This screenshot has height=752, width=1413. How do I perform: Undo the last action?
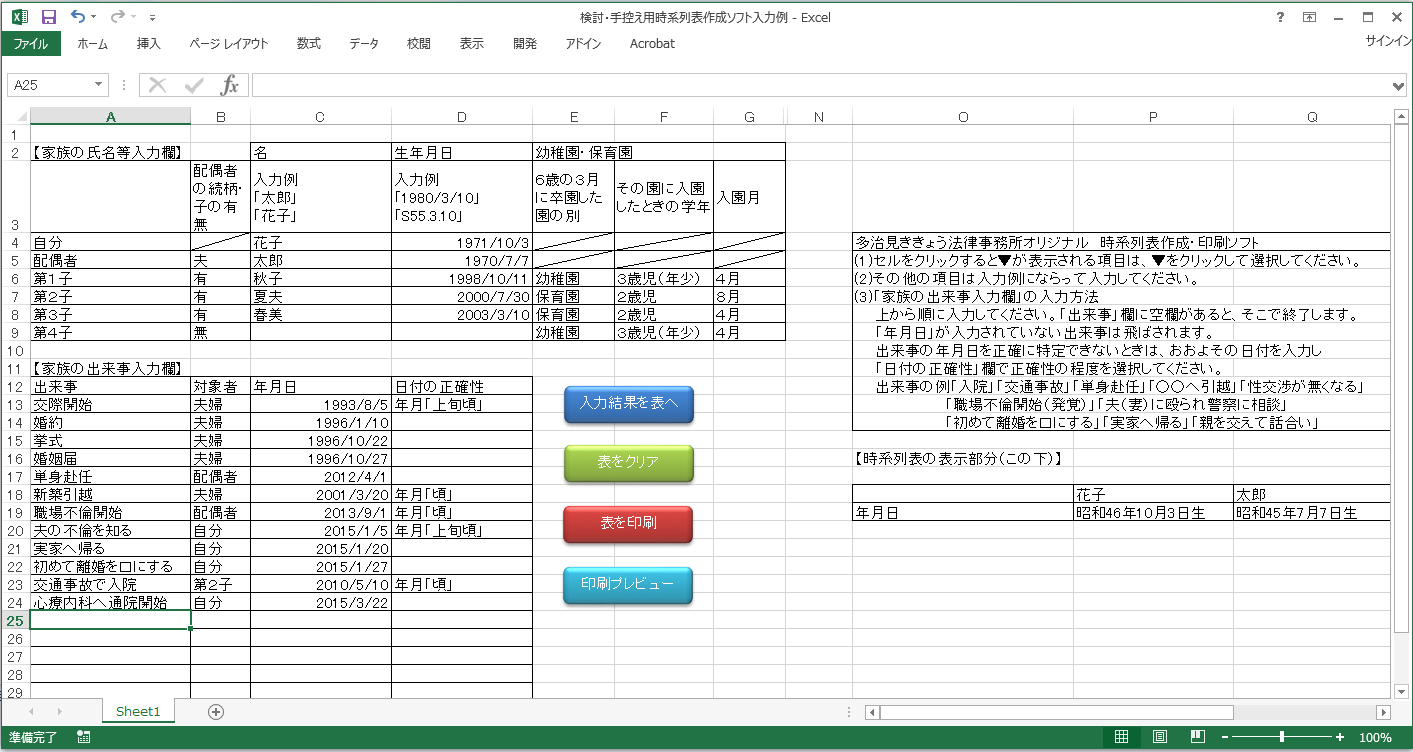77,16
